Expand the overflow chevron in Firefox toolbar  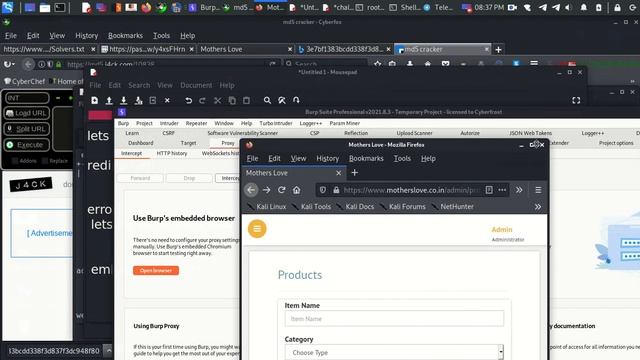pyautogui.click(x=519, y=190)
